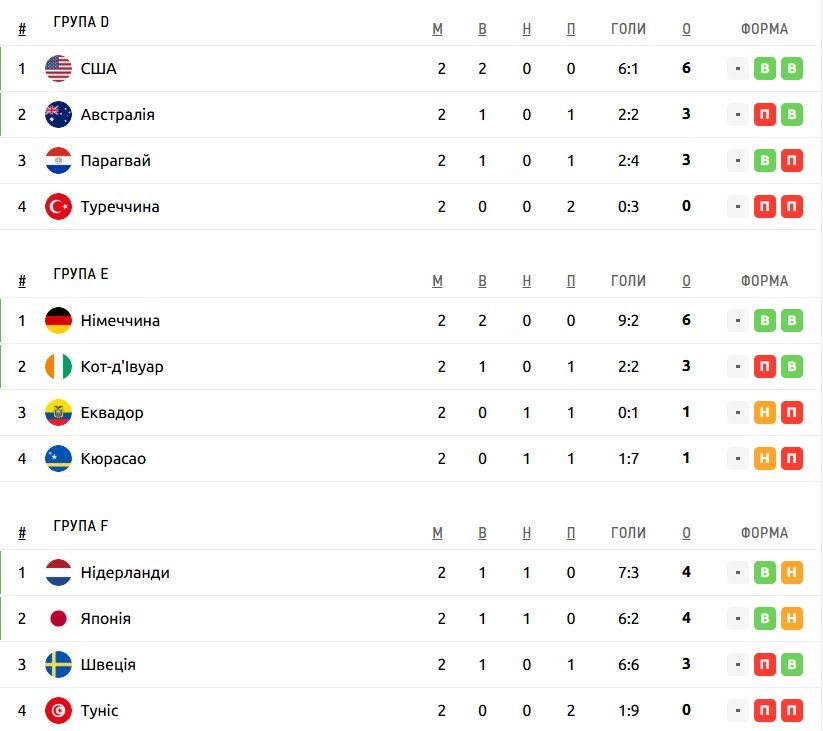Click the Australia flag icon
Viewport: 823px width, 731px height.
58,114
